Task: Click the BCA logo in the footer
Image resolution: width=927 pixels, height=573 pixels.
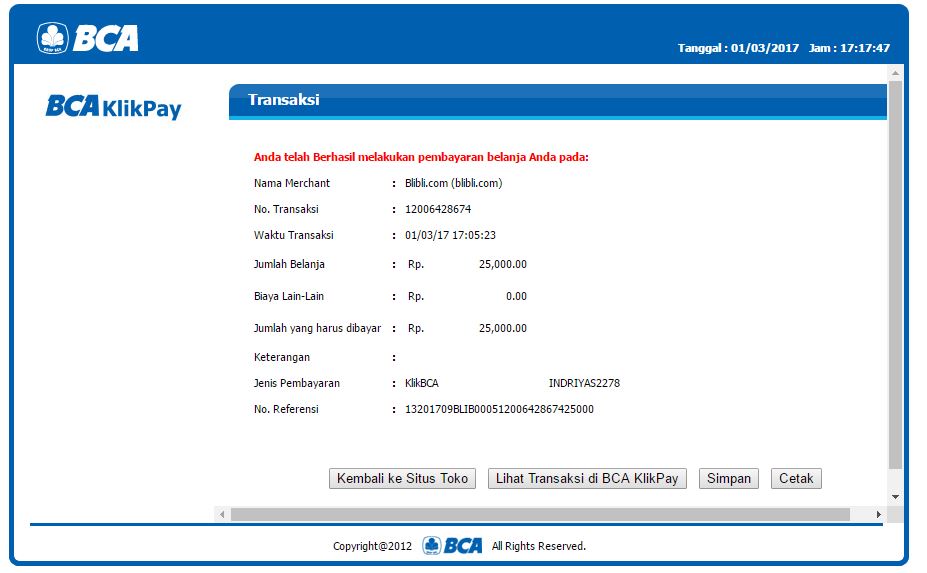Action: point(452,545)
